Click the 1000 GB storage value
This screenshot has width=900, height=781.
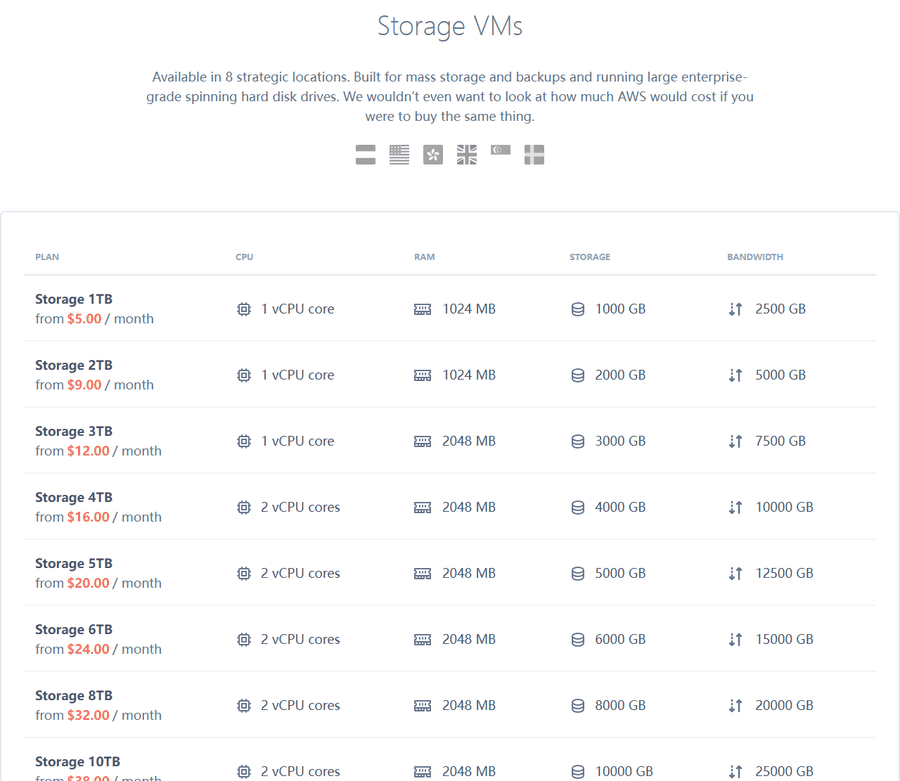coord(620,309)
